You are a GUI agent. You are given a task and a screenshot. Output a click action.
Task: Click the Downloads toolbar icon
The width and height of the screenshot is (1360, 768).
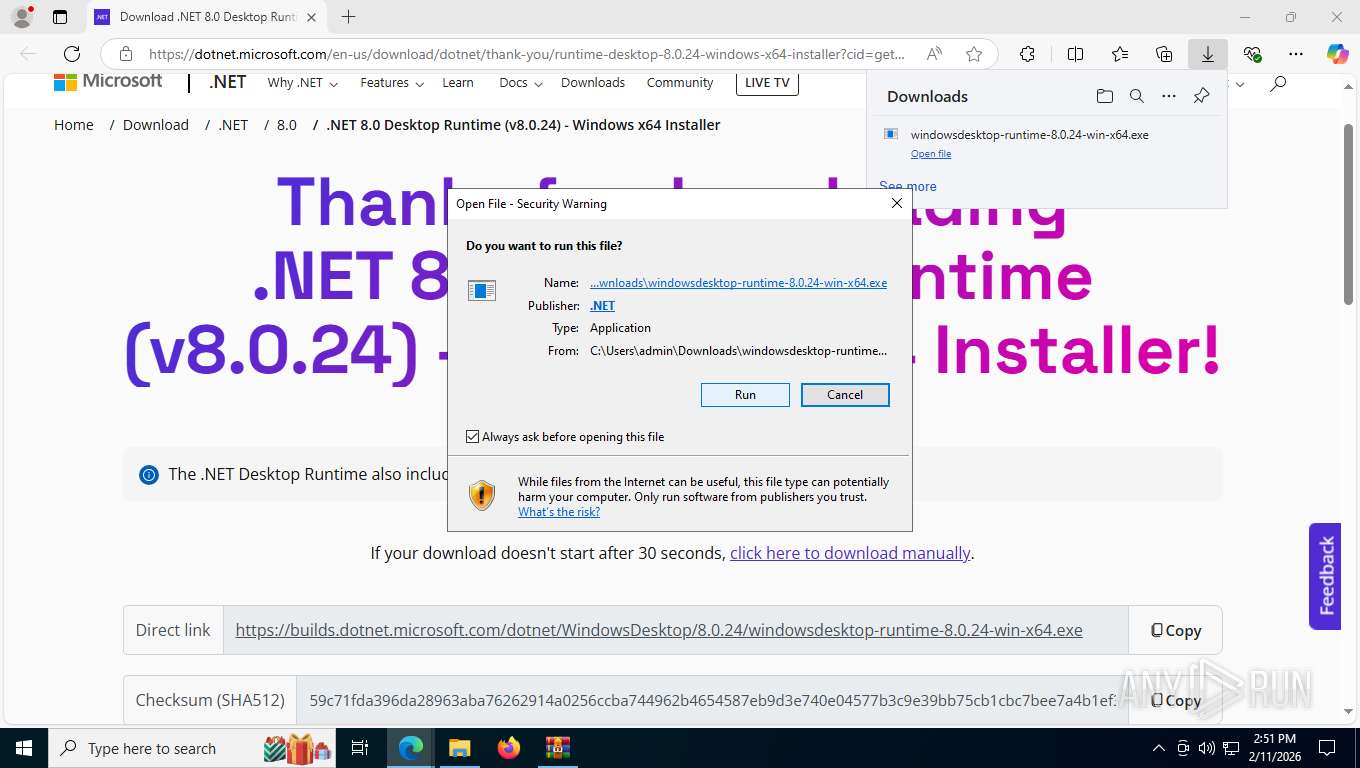click(1208, 54)
